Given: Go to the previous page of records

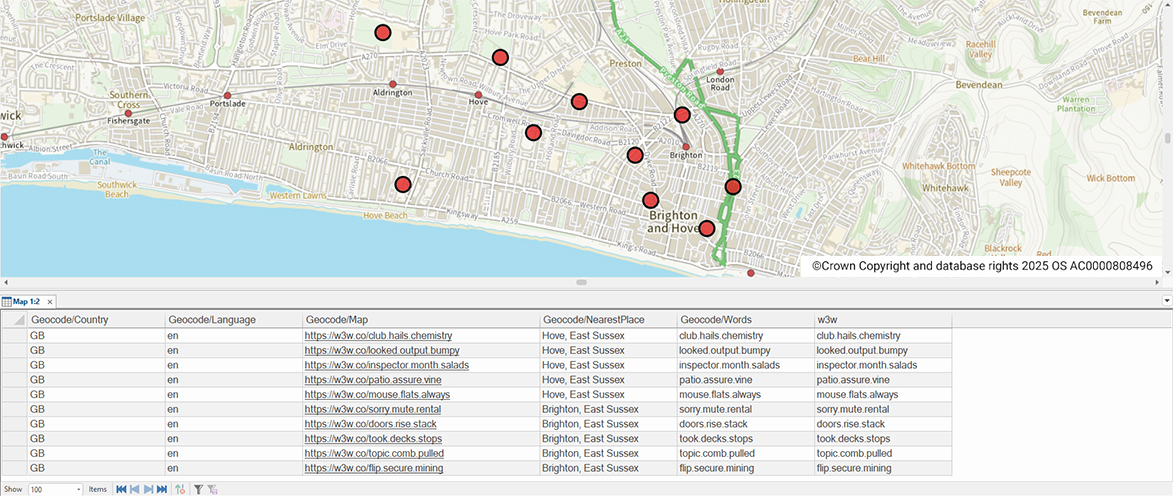Looking at the screenshot, I should pyautogui.click(x=134, y=489).
